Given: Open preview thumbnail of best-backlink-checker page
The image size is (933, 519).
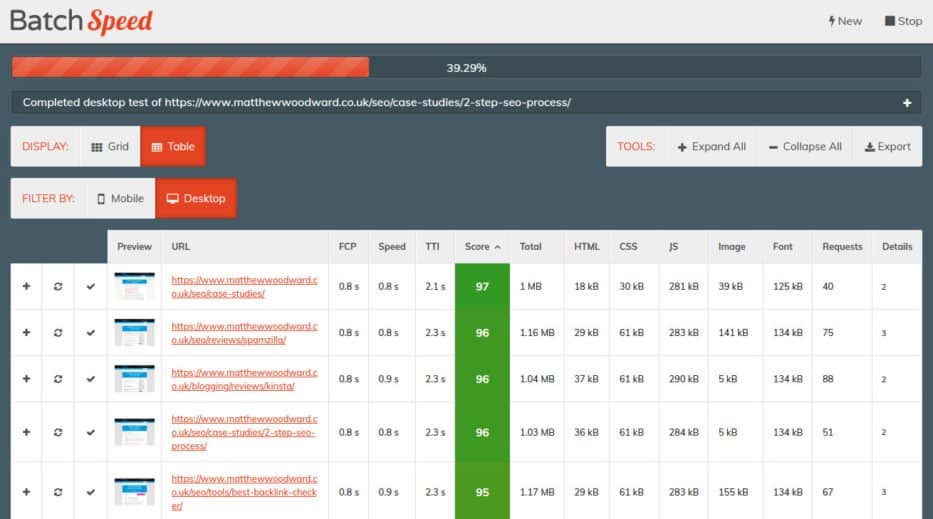Looking at the screenshot, I should [134, 492].
